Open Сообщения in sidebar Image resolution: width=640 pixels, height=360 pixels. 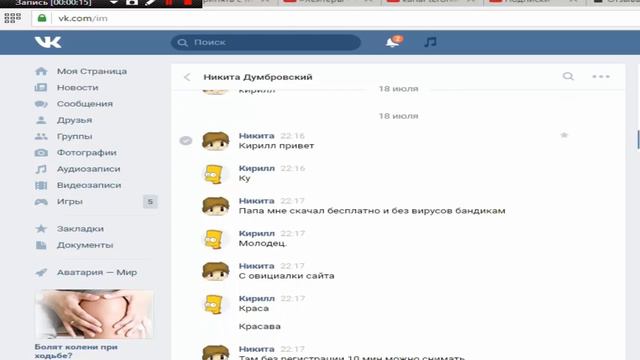pos(84,104)
